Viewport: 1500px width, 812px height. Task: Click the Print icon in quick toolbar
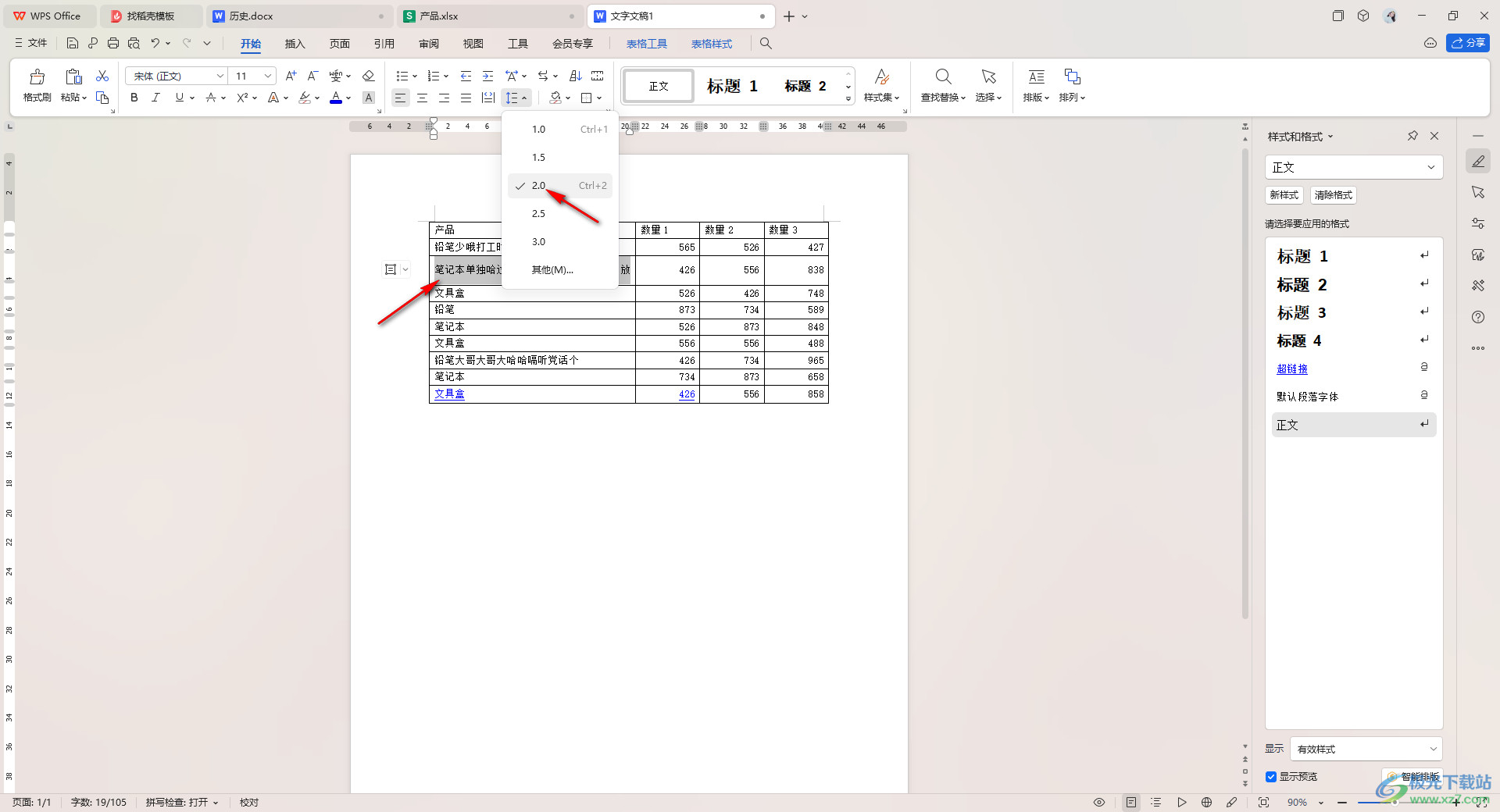(113, 44)
